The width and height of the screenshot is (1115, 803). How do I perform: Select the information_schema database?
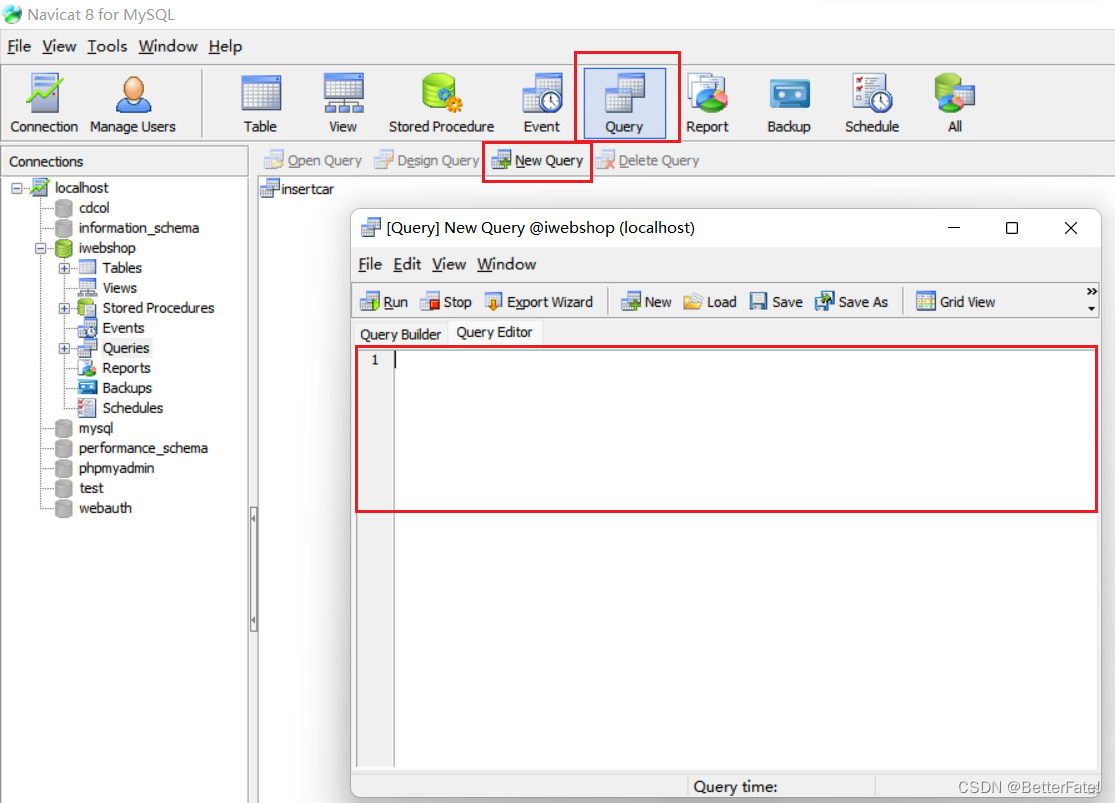point(127,228)
